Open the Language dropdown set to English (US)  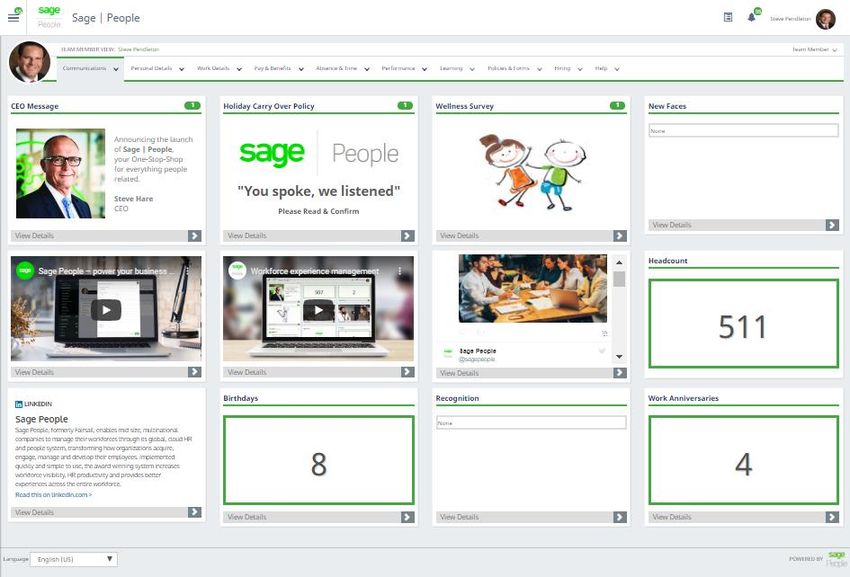pyautogui.click(x=74, y=559)
